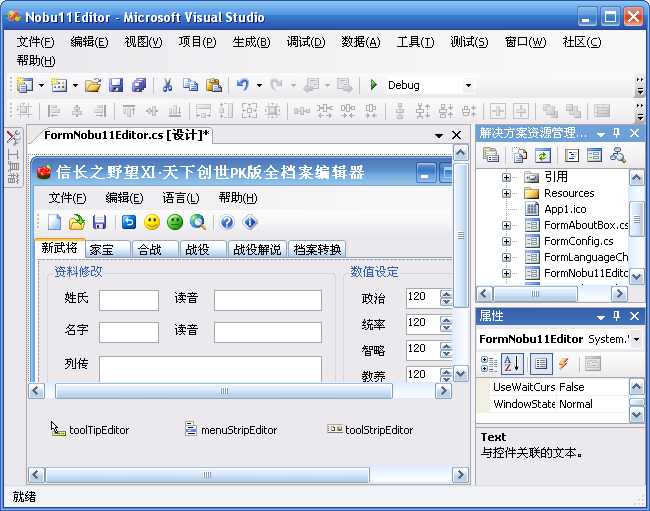The height and width of the screenshot is (511, 650).
Task: Increase the 政治 value with up spinner
Action: click(x=446, y=294)
